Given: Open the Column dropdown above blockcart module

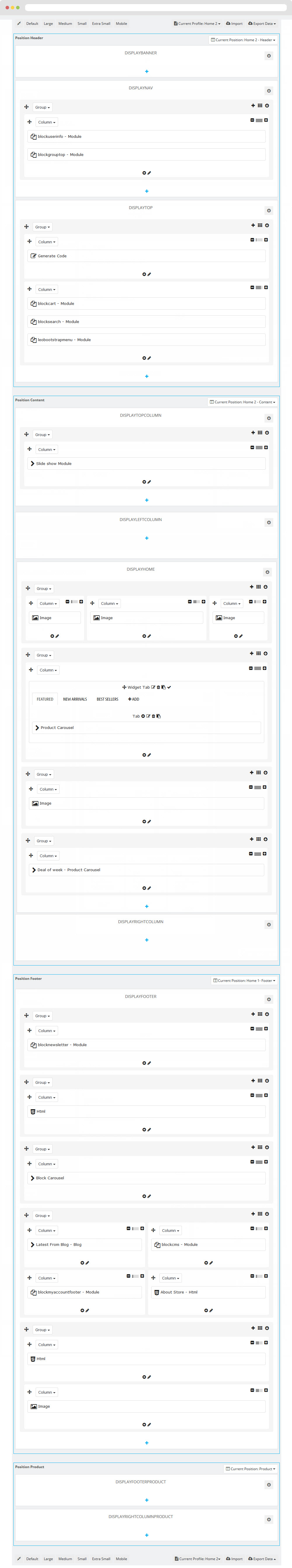Looking at the screenshot, I should pyautogui.click(x=46, y=290).
